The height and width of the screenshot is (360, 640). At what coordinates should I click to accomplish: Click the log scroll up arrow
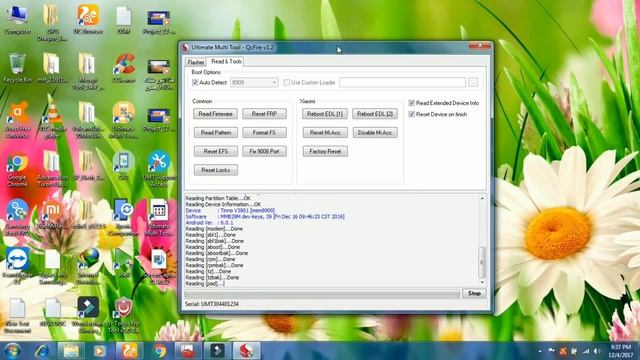482,198
